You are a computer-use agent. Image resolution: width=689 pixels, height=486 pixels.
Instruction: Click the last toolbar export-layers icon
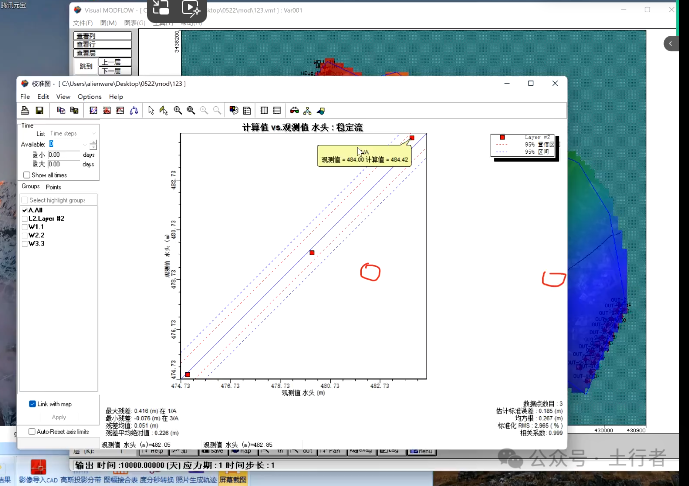(x=321, y=110)
